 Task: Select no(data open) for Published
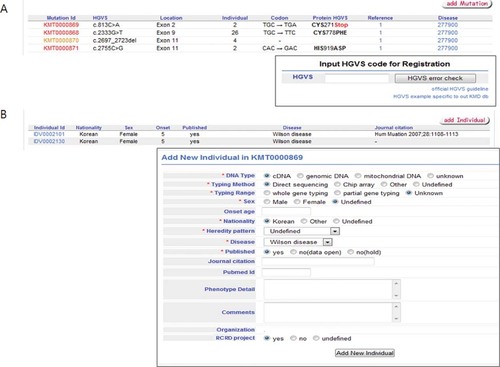(293, 252)
